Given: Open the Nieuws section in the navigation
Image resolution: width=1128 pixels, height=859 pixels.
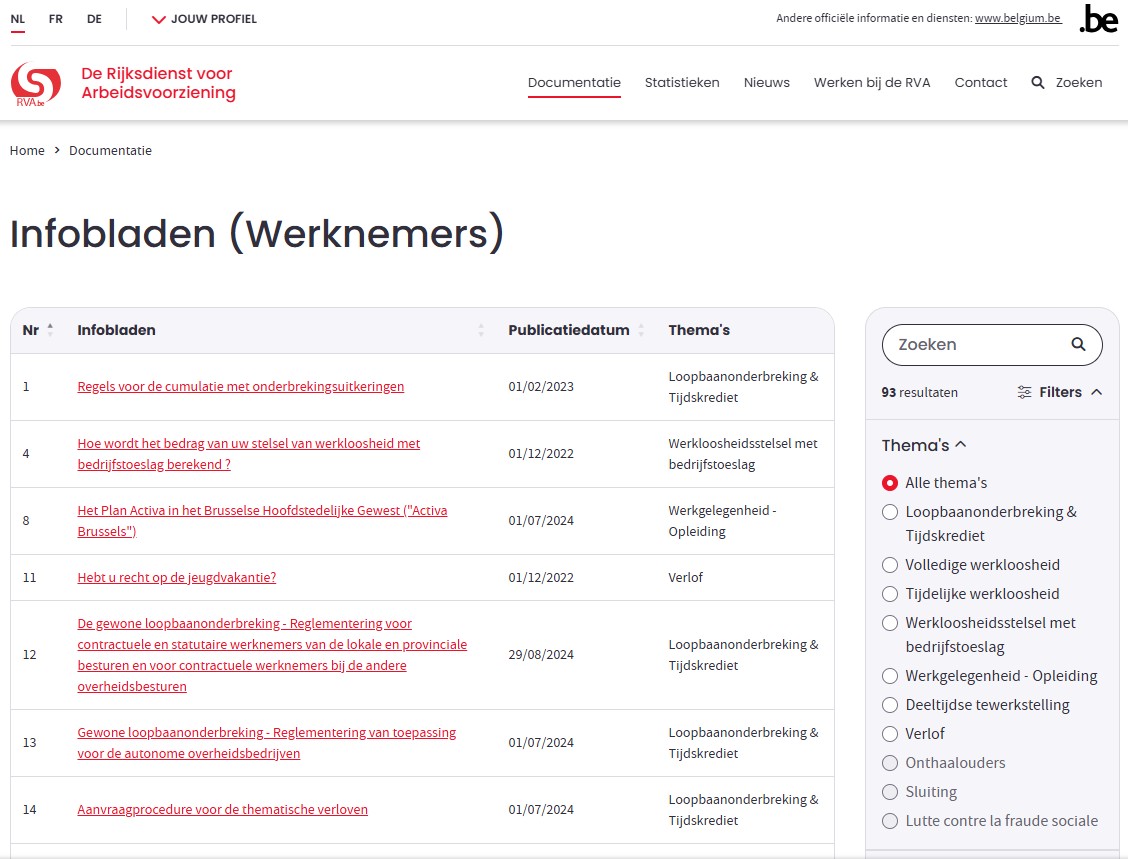Looking at the screenshot, I should pos(767,82).
